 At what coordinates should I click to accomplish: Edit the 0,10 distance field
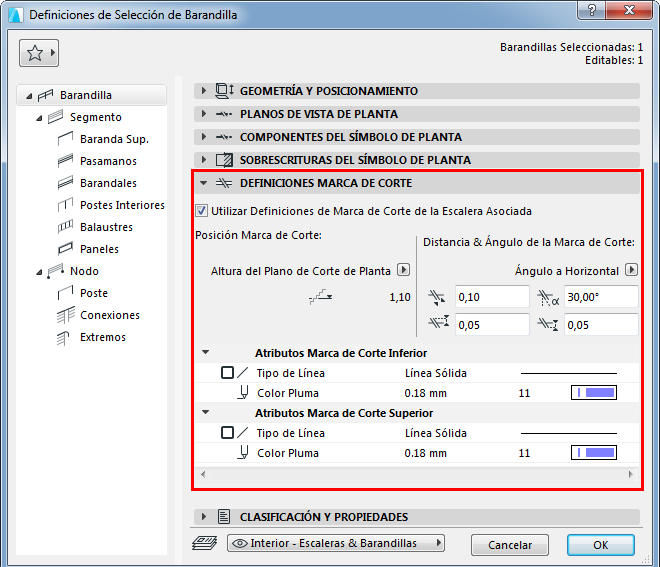coord(492,297)
